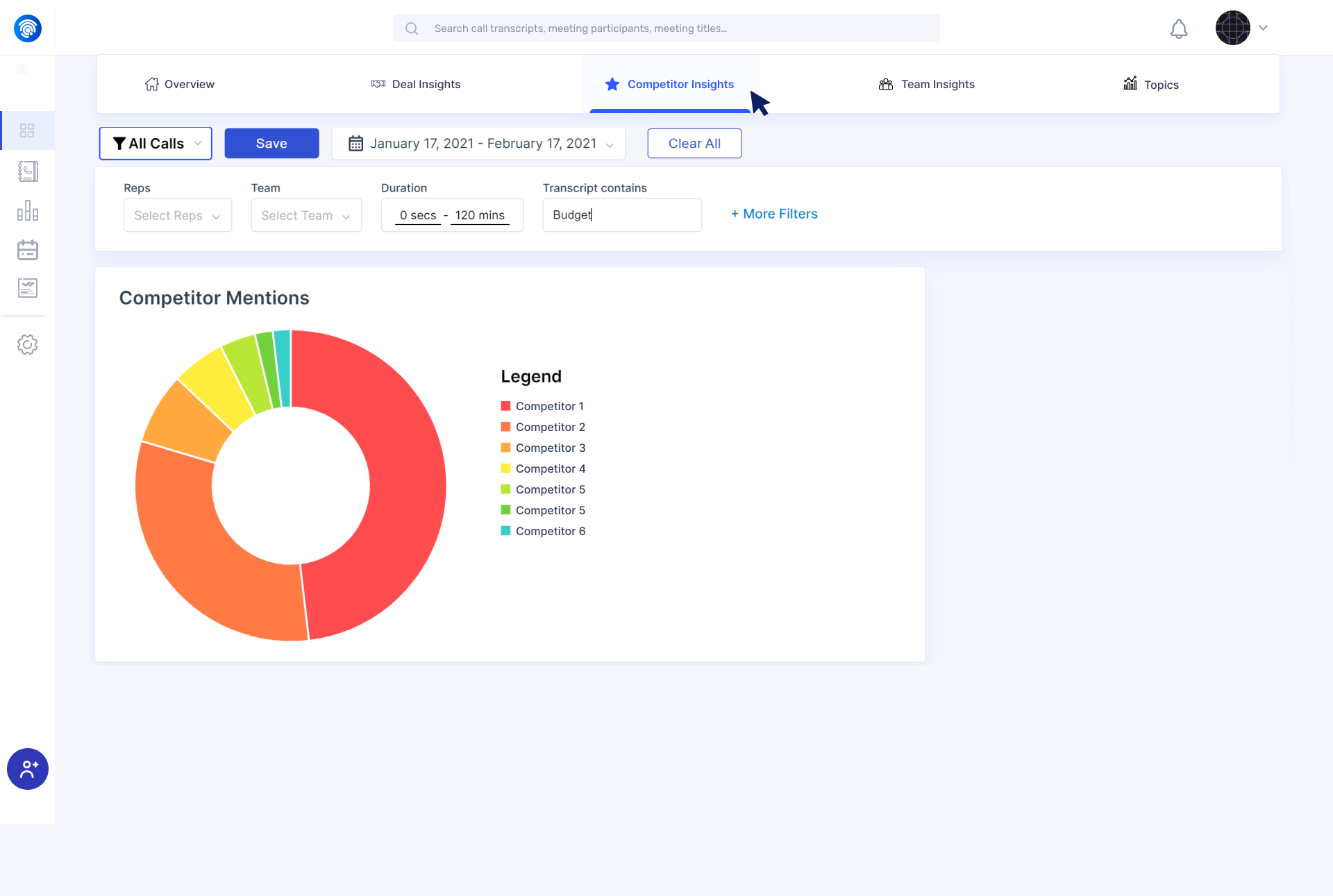Screen dimensions: 1333x896
Task: Click the add user round button
Action: tap(28, 769)
